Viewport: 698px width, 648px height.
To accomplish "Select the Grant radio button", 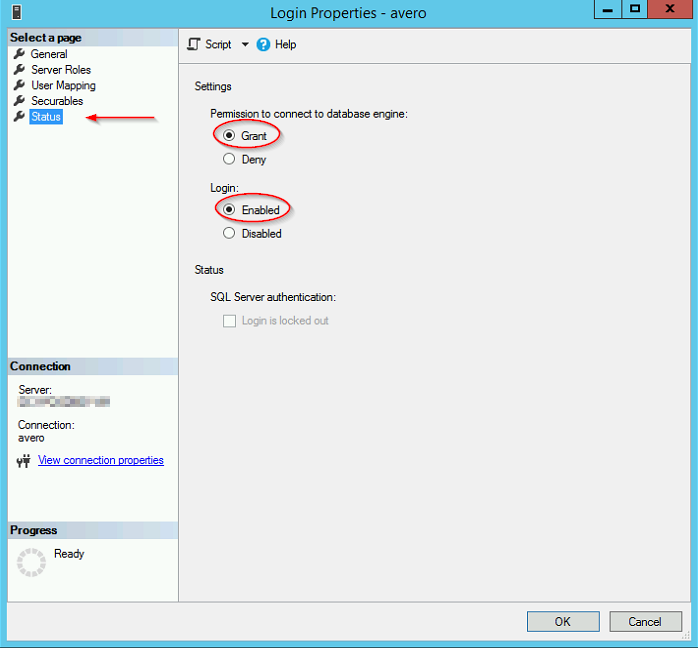I will tap(229, 135).
